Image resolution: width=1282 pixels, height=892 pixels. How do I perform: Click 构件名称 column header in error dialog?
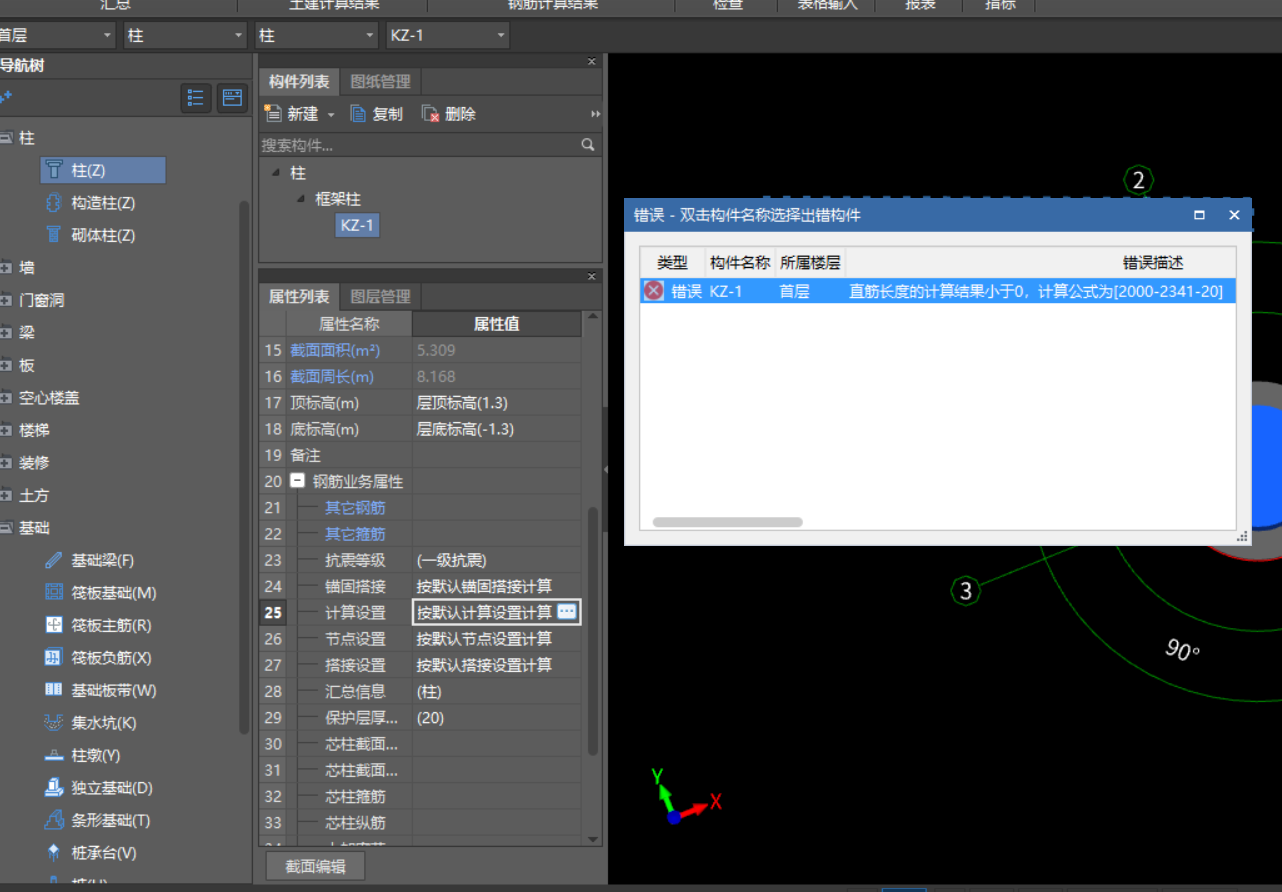(740, 263)
